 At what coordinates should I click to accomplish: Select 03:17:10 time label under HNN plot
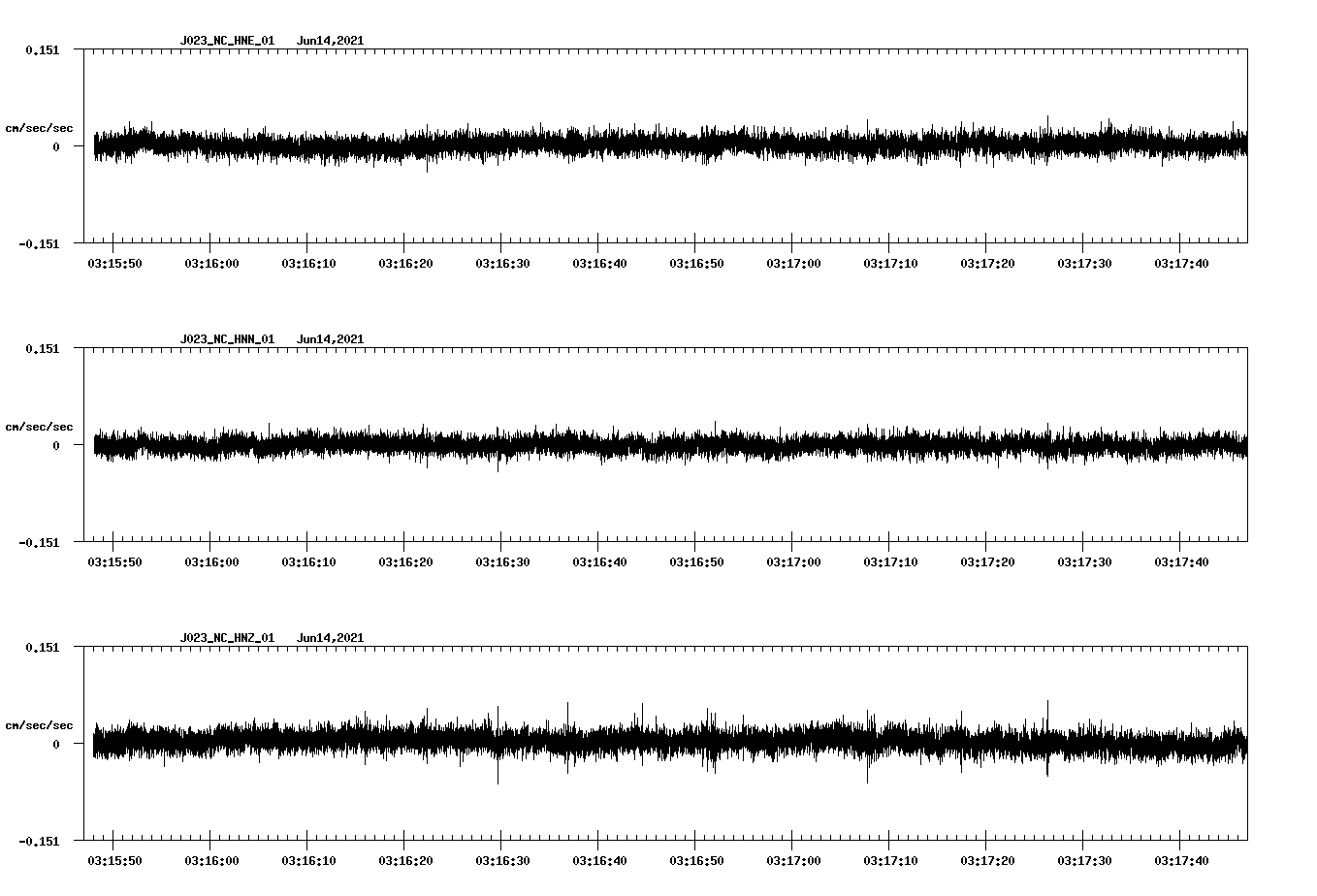pyautogui.click(x=890, y=562)
